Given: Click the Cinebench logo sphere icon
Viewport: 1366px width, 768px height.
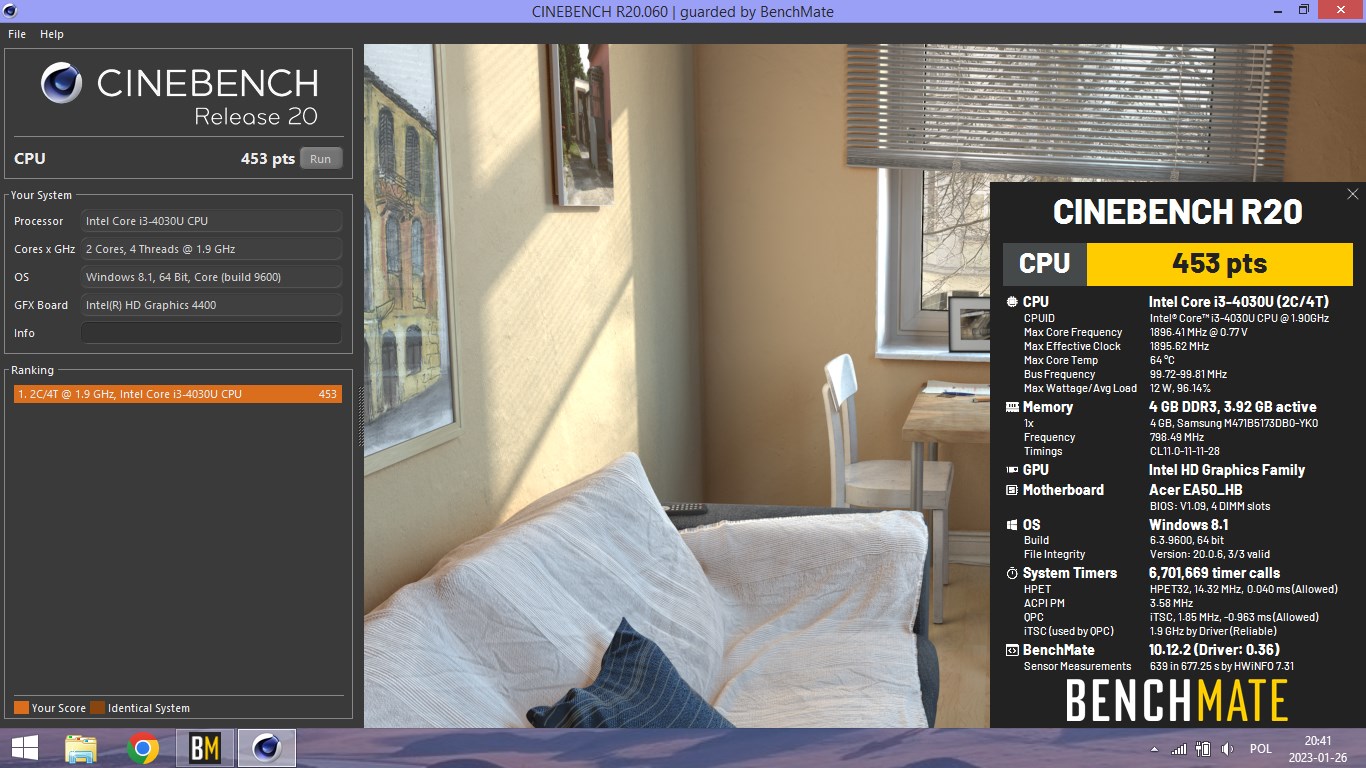Looking at the screenshot, I should point(61,83).
